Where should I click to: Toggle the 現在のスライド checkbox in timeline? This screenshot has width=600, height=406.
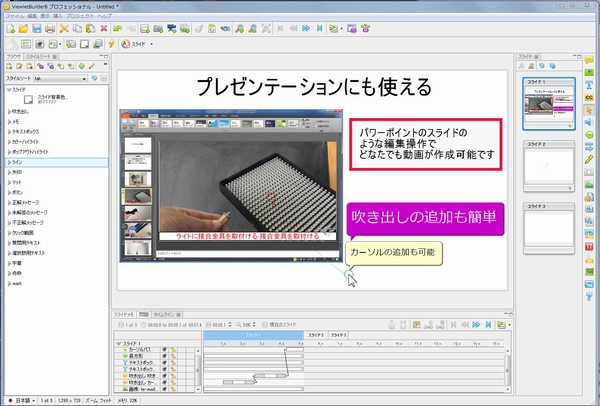click(265, 324)
